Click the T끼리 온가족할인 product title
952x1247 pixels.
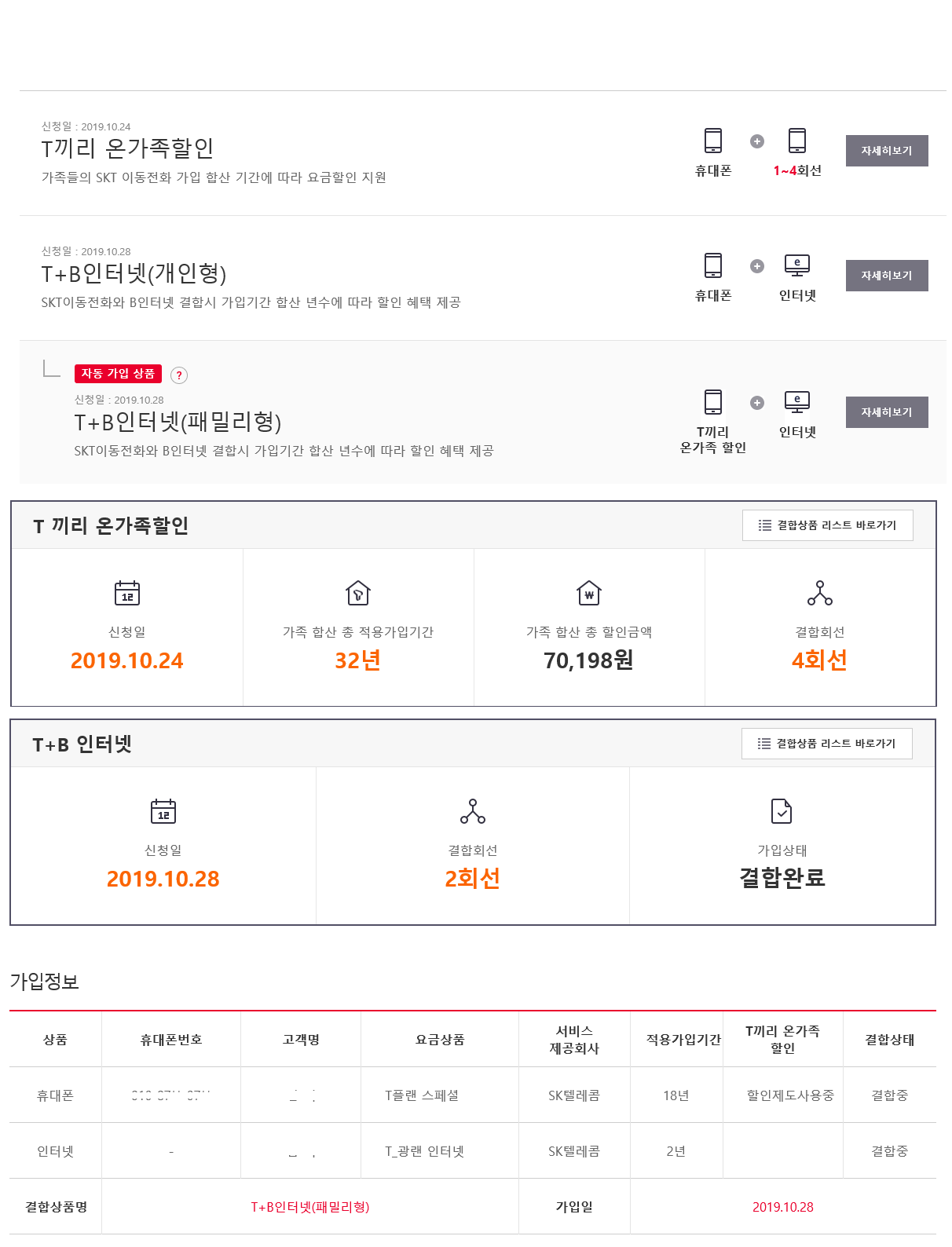[127, 148]
